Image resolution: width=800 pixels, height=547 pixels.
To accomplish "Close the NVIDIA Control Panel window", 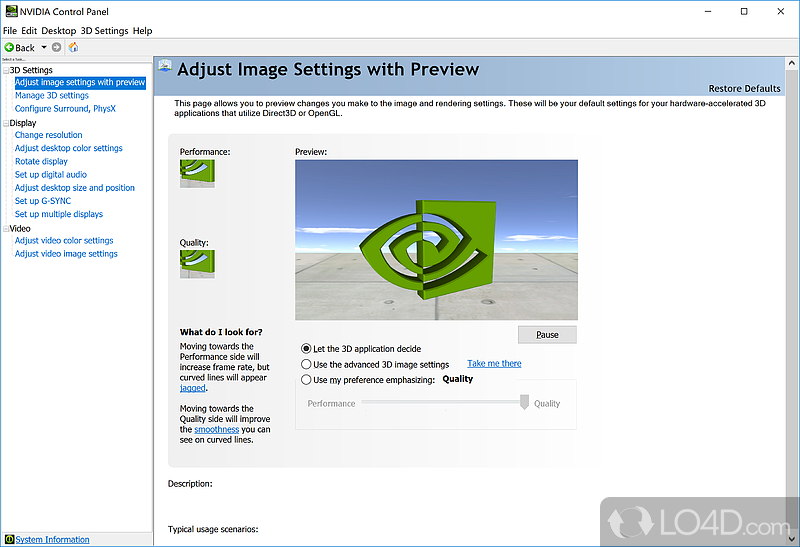I will (781, 11).
